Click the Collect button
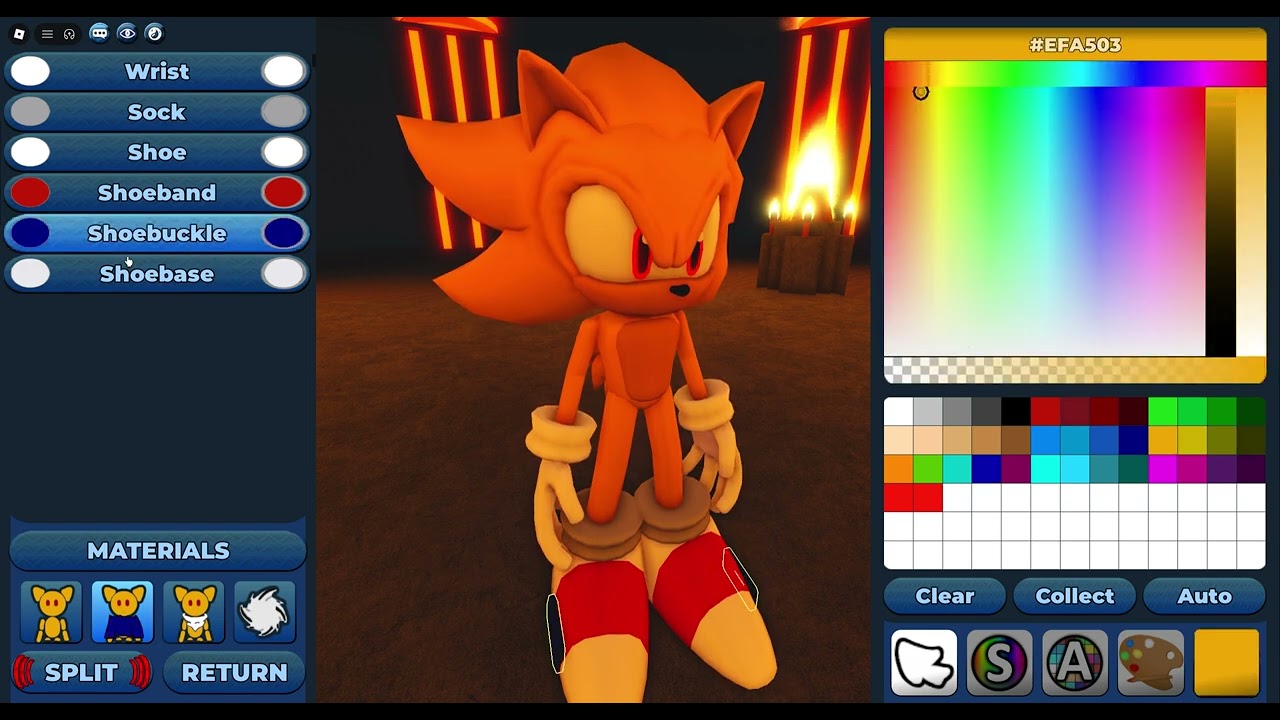Image resolution: width=1280 pixels, height=720 pixels. click(1075, 596)
